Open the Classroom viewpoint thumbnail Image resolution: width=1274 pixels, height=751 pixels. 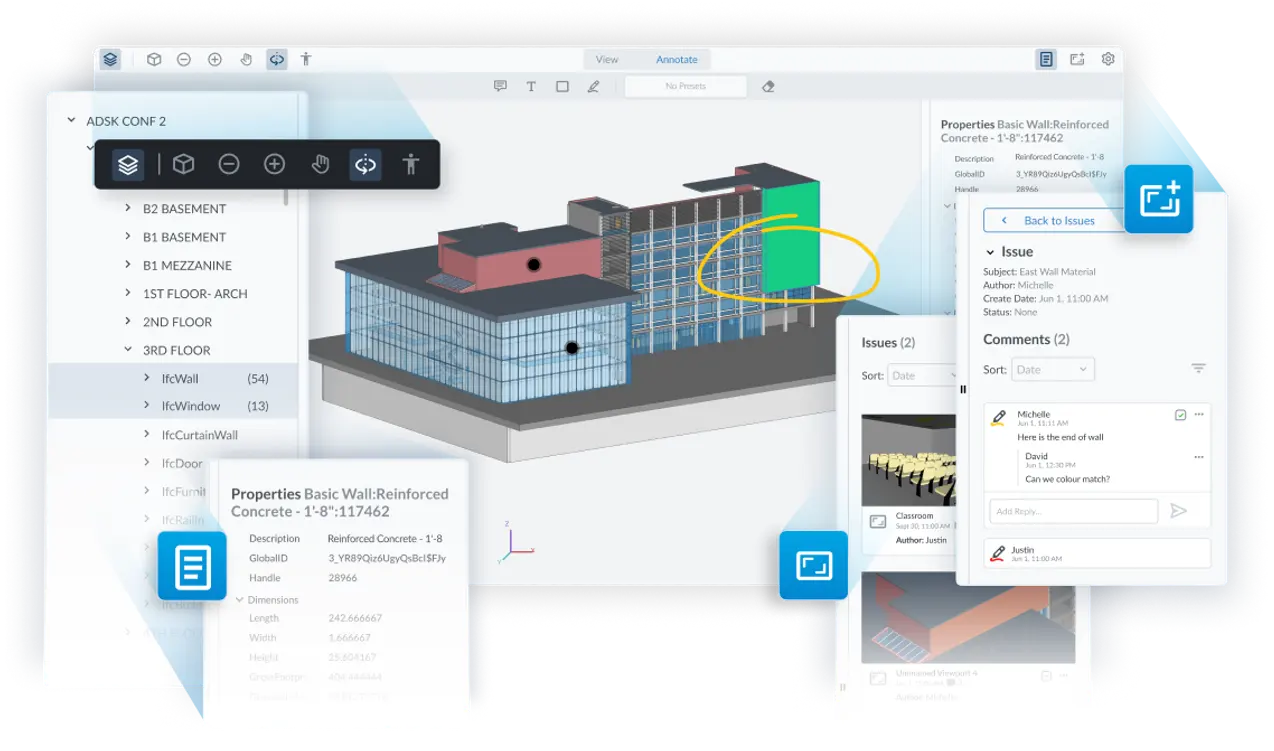point(909,459)
